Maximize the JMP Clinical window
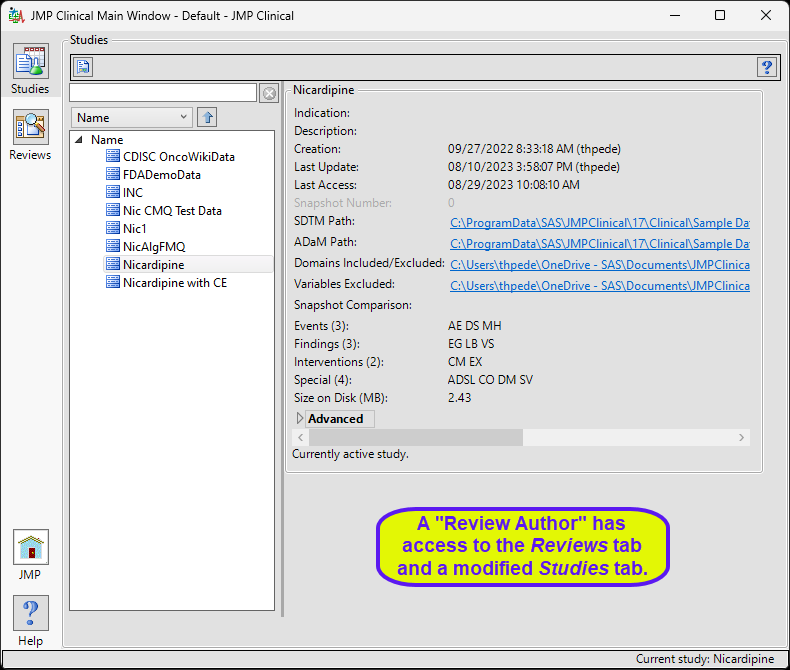790x670 pixels. tap(720, 16)
